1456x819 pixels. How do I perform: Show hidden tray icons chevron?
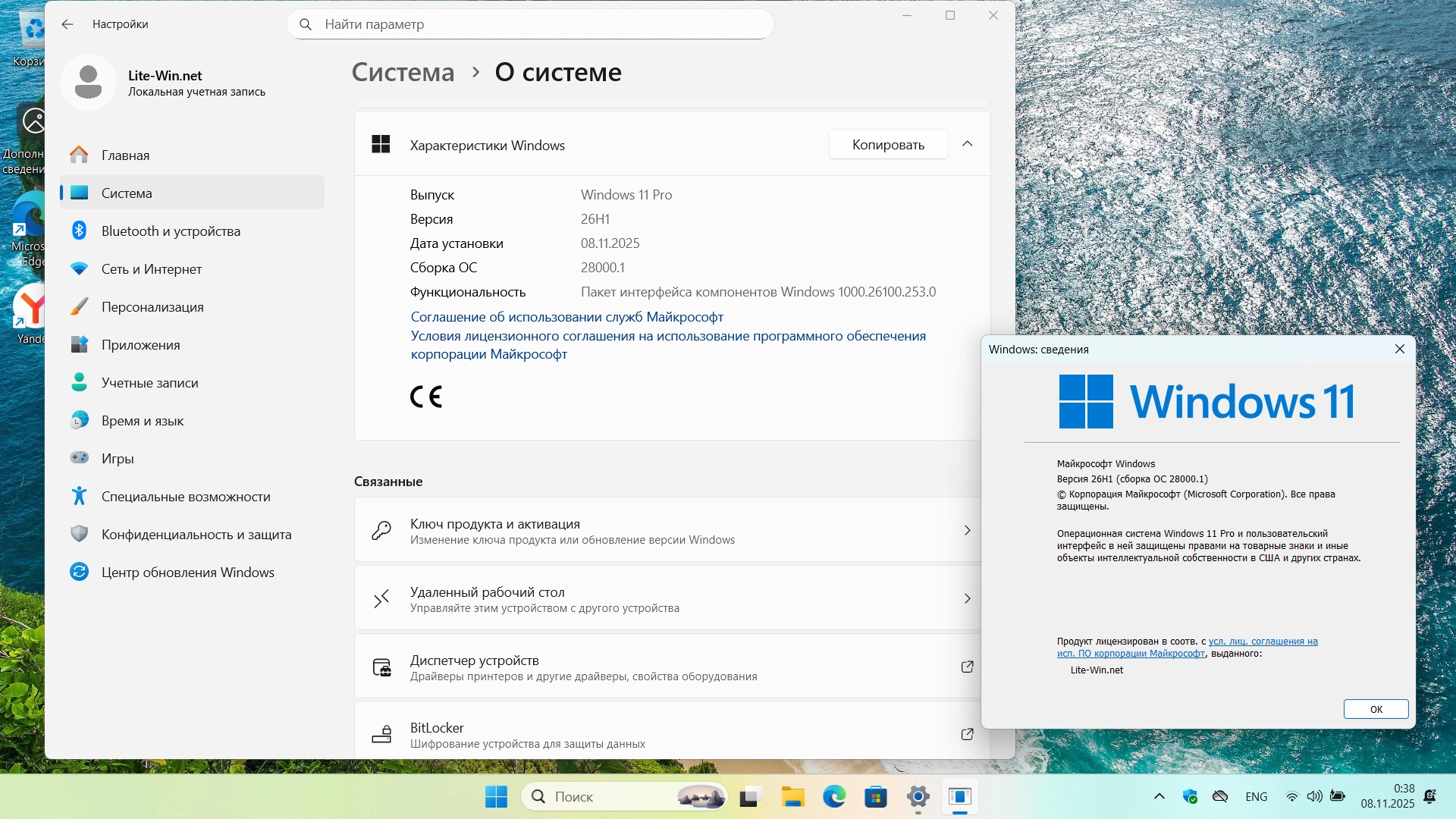(1159, 796)
